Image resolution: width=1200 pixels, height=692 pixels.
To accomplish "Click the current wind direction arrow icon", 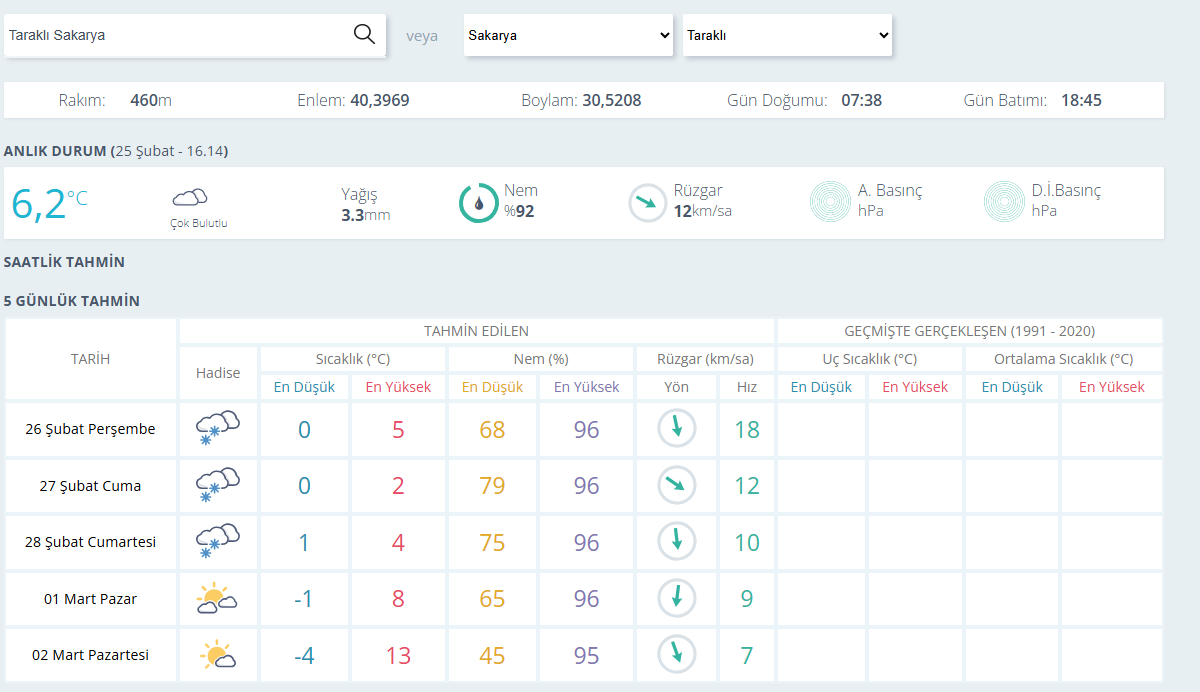I will [x=648, y=203].
